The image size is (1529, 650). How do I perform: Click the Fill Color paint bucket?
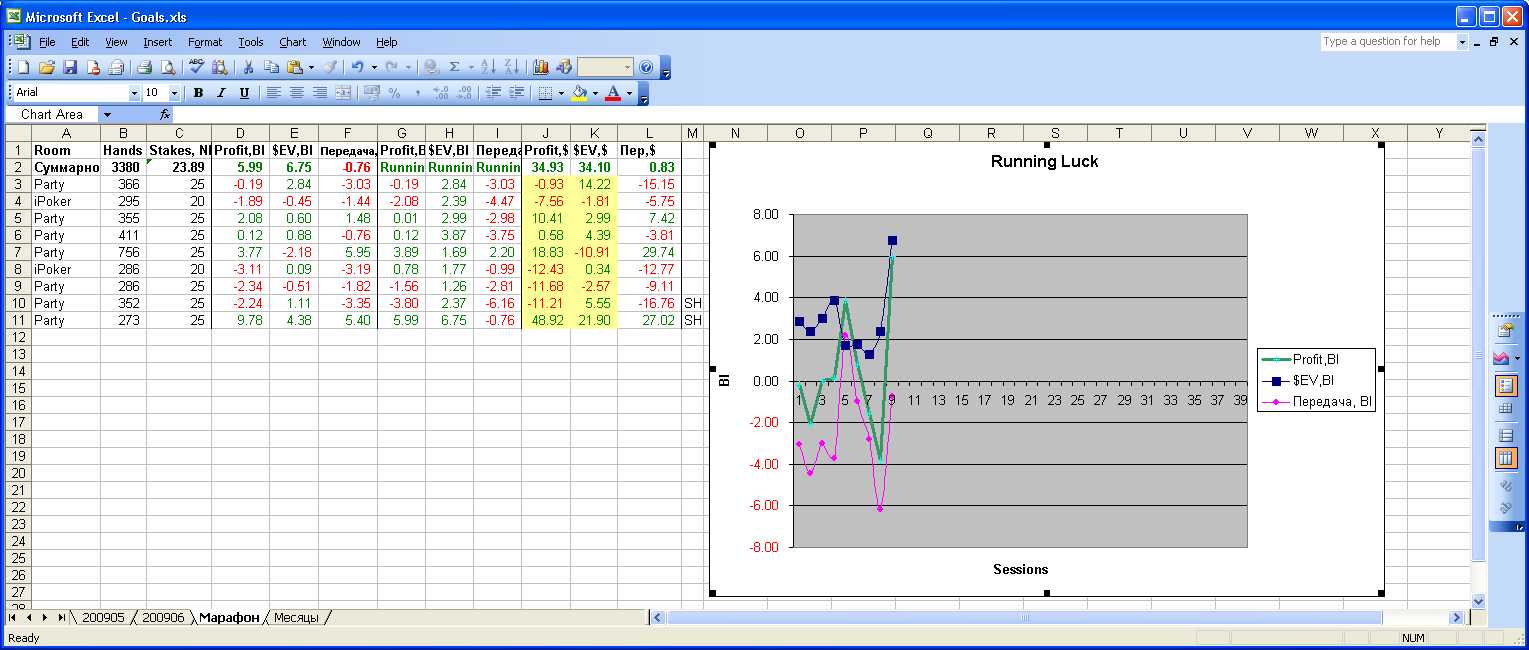click(579, 93)
